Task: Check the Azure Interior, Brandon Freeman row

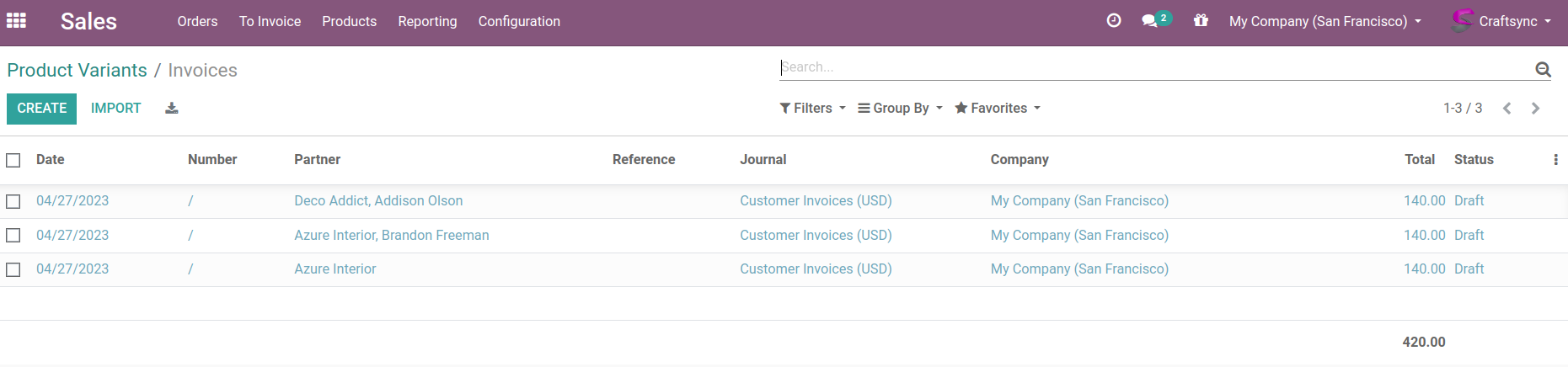Action: [x=13, y=236]
